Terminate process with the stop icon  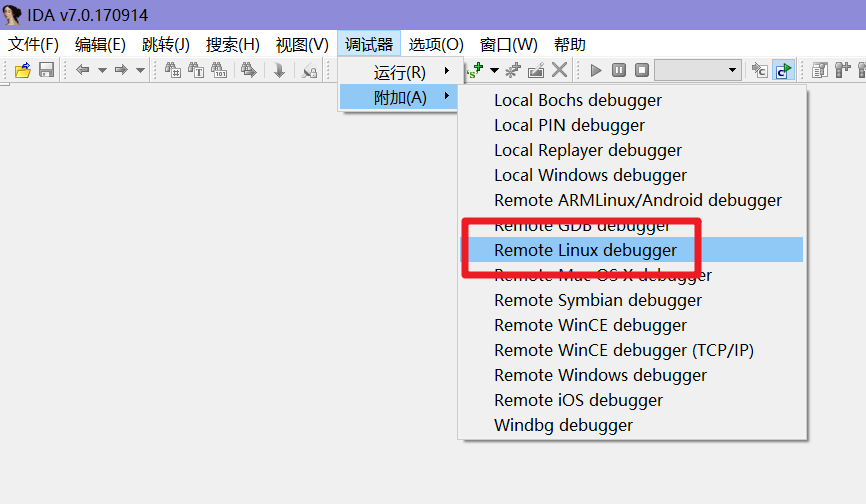(642, 70)
